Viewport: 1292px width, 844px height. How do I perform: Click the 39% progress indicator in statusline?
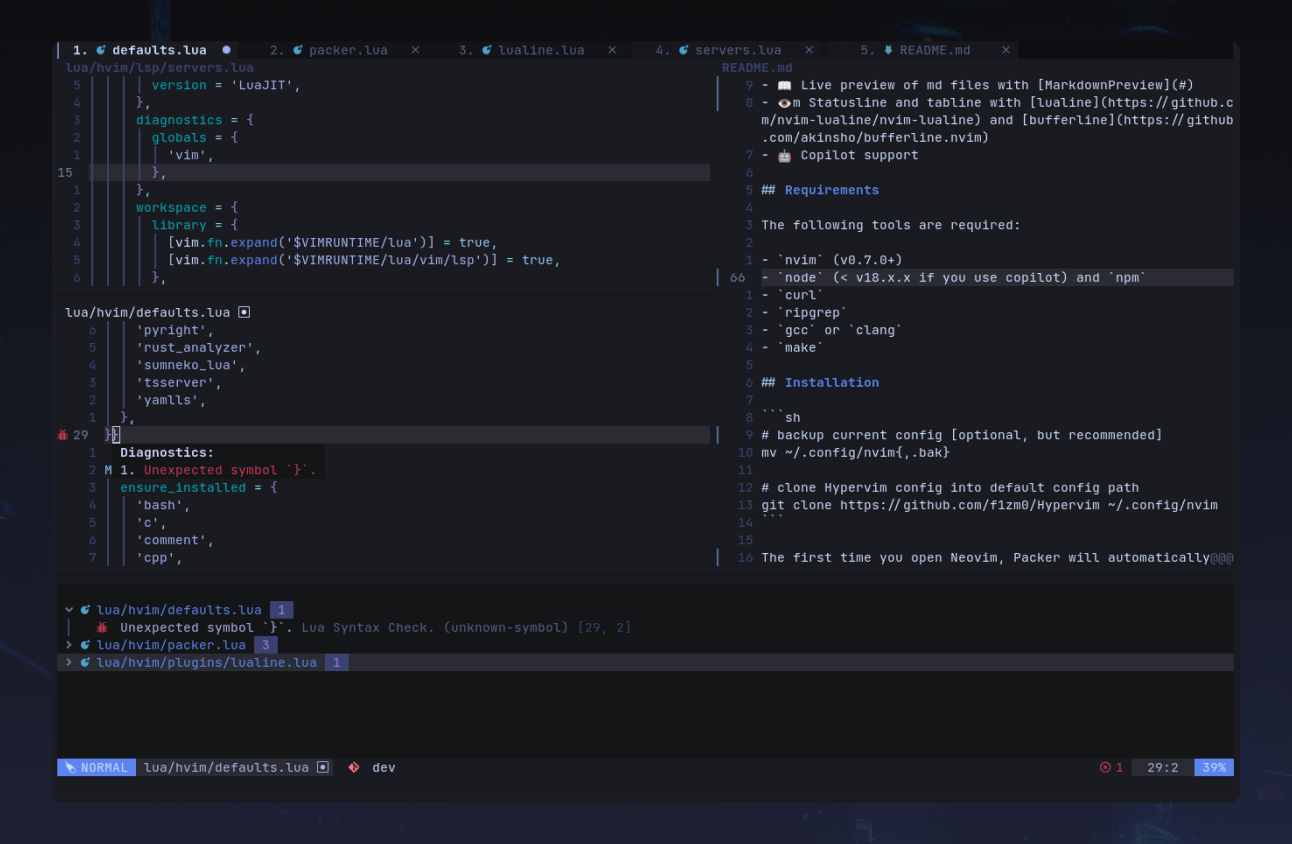(1214, 768)
